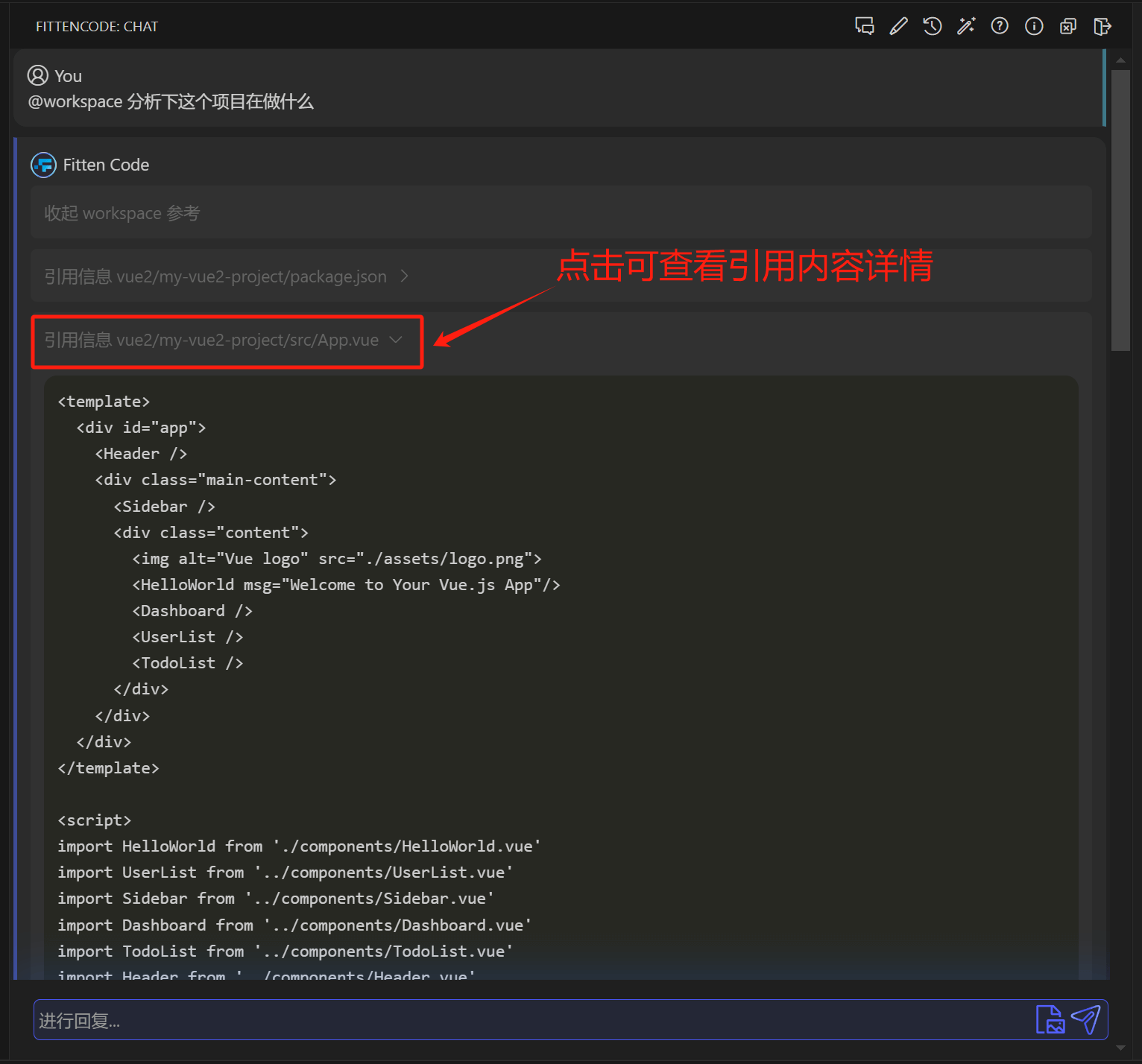
Task: Click the FITTENCODE: CHAT panel title
Action: 97,27
